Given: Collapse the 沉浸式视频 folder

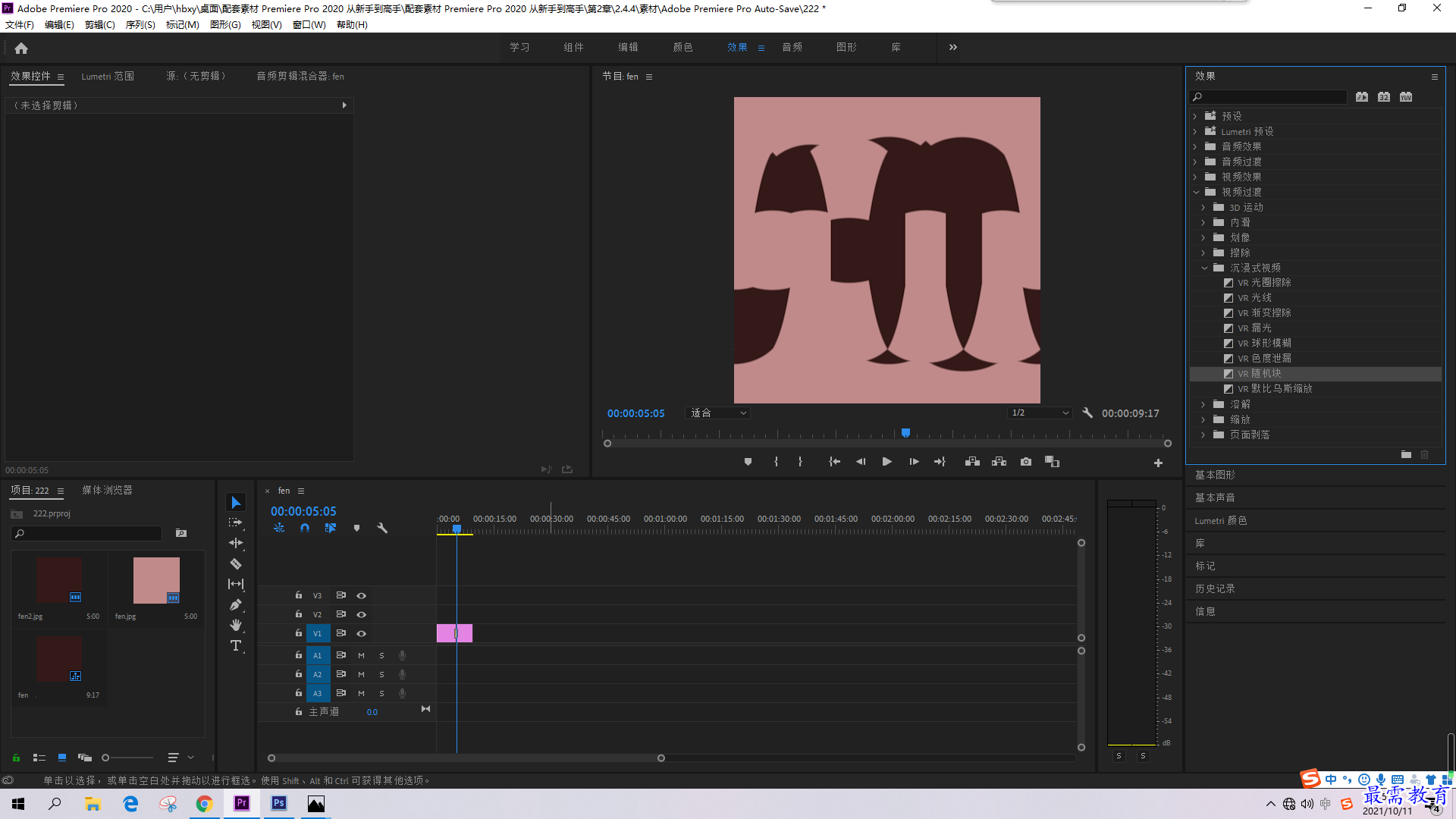Looking at the screenshot, I should (1204, 268).
